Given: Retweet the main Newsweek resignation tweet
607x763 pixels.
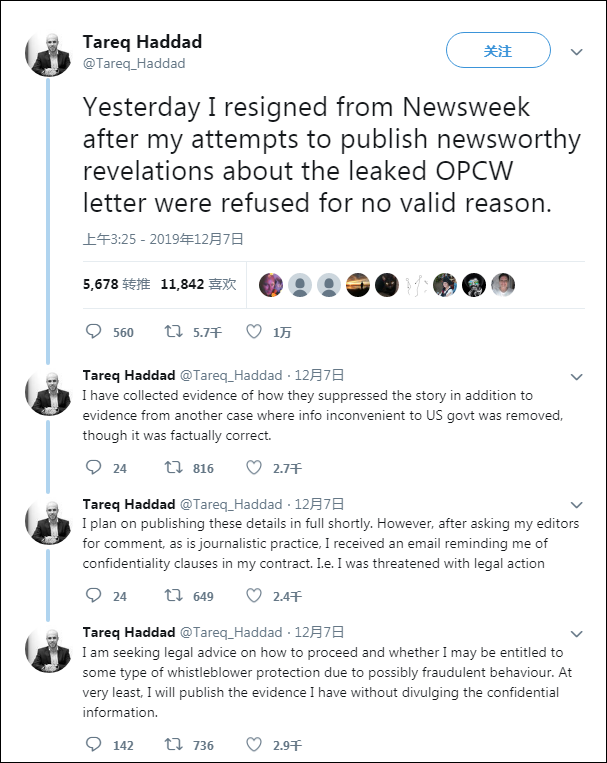Looking at the screenshot, I should tap(172, 332).
